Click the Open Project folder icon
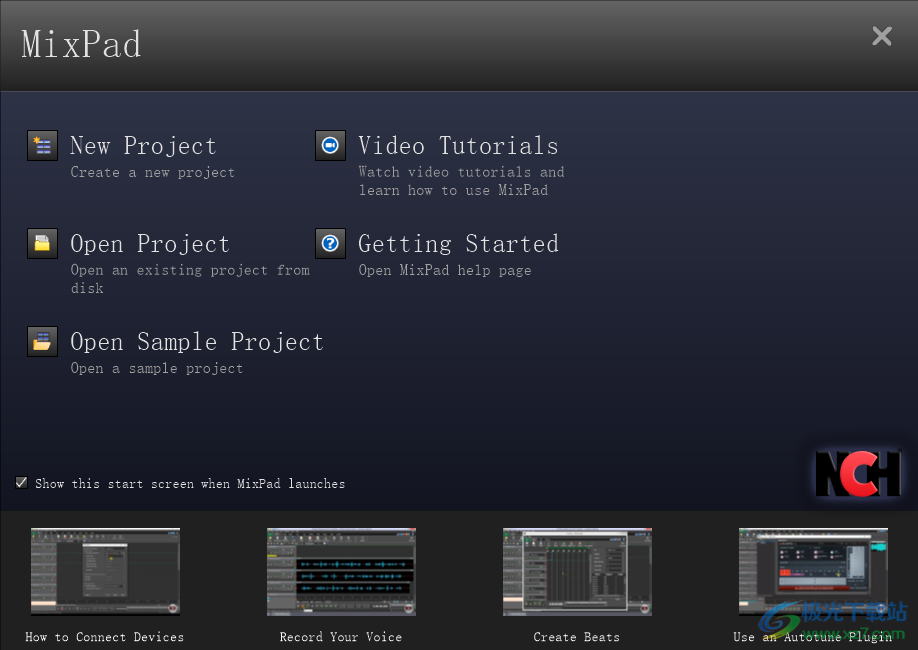 click(x=42, y=243)
